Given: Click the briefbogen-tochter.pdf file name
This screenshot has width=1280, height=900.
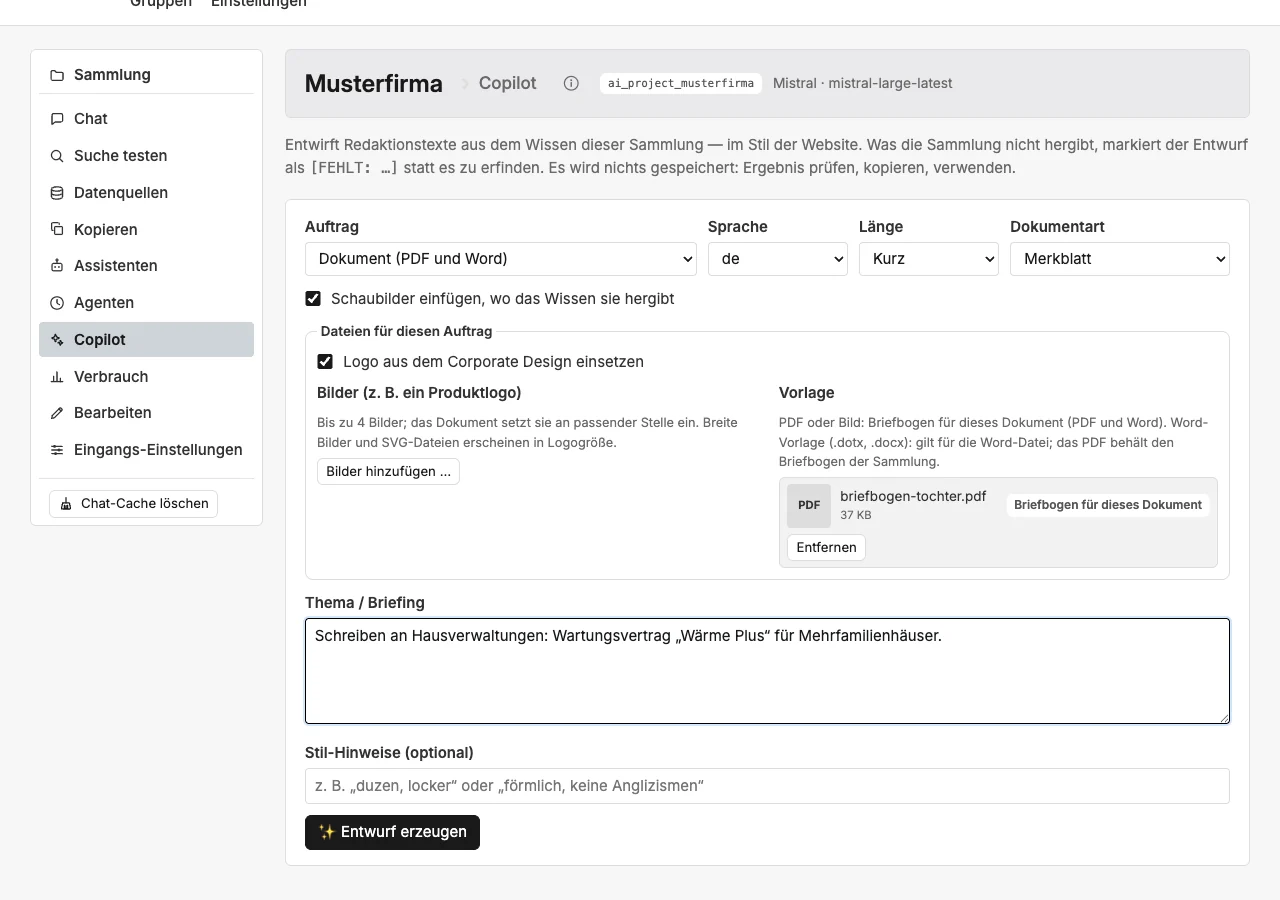Looking at the screenshot, I should pos(913,497).
